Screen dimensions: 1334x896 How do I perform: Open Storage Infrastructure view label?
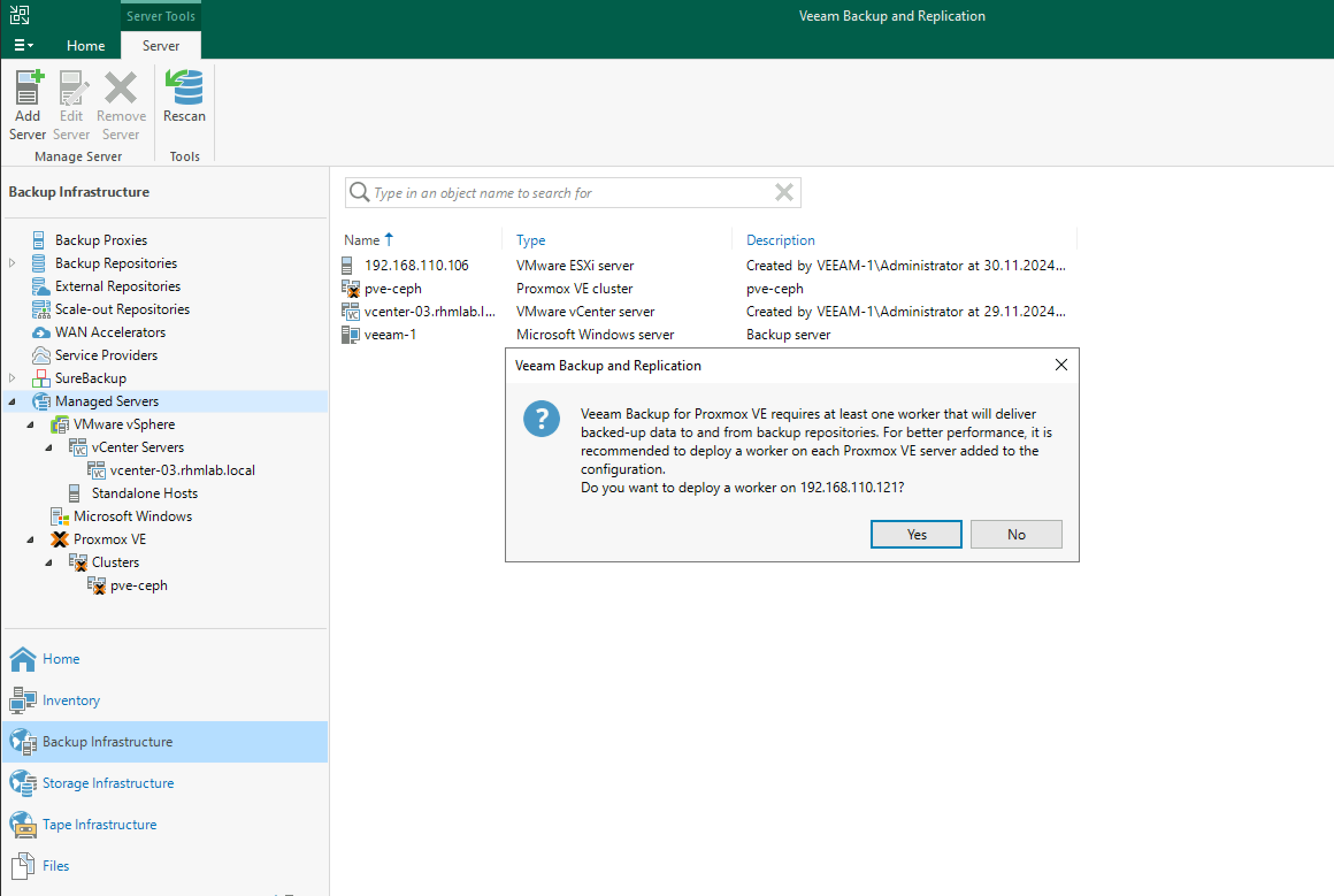108,783
